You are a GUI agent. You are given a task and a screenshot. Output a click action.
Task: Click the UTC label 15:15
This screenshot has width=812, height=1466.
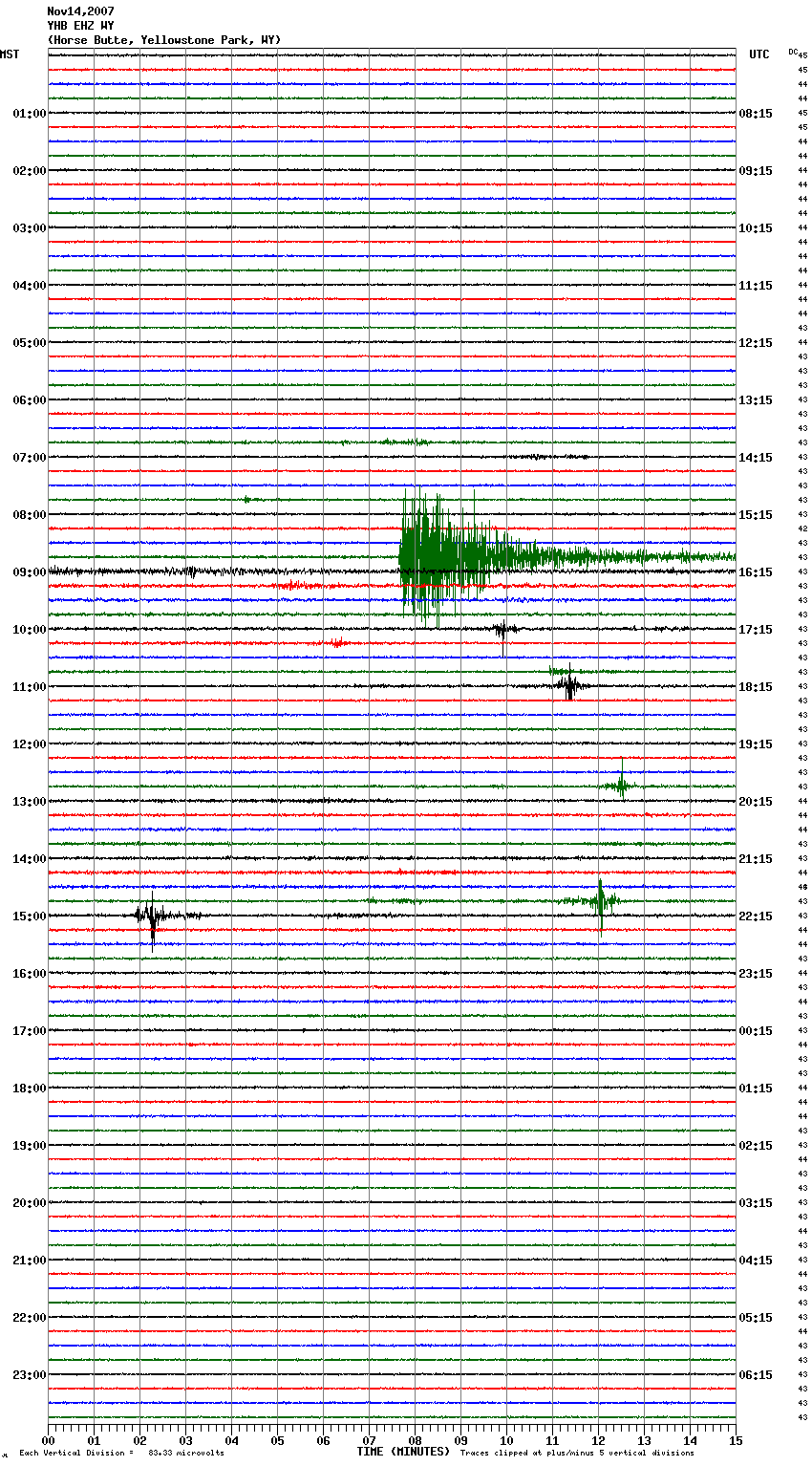[x=756, y=515]
